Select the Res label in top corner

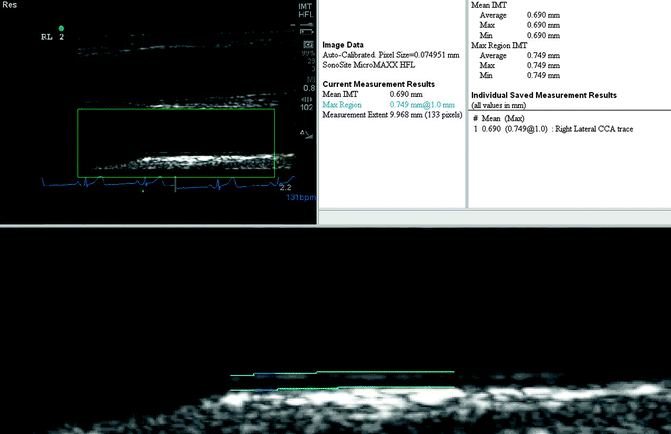point(10,5)
